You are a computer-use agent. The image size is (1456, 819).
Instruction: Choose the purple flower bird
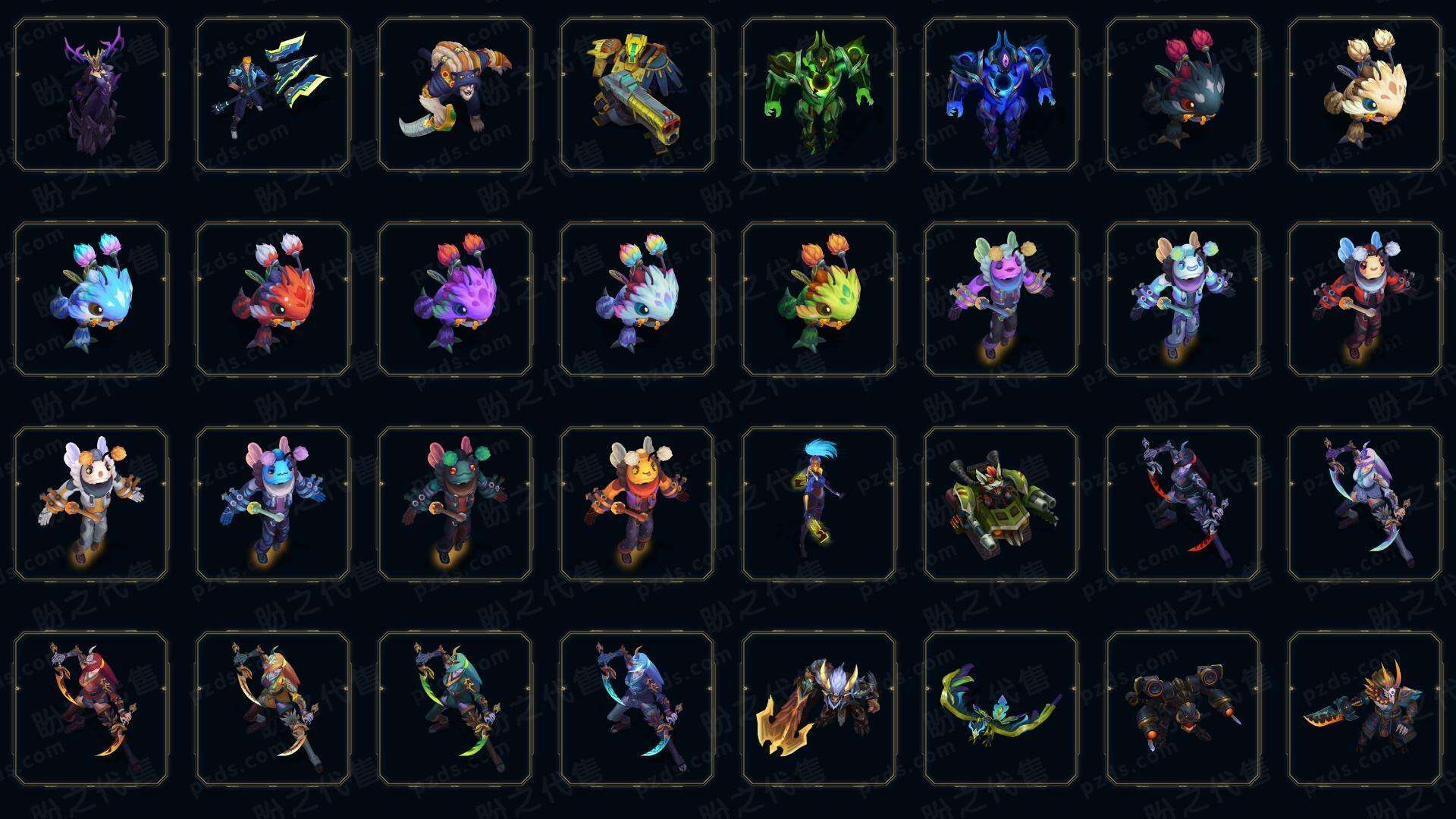[x=455, y=300]
